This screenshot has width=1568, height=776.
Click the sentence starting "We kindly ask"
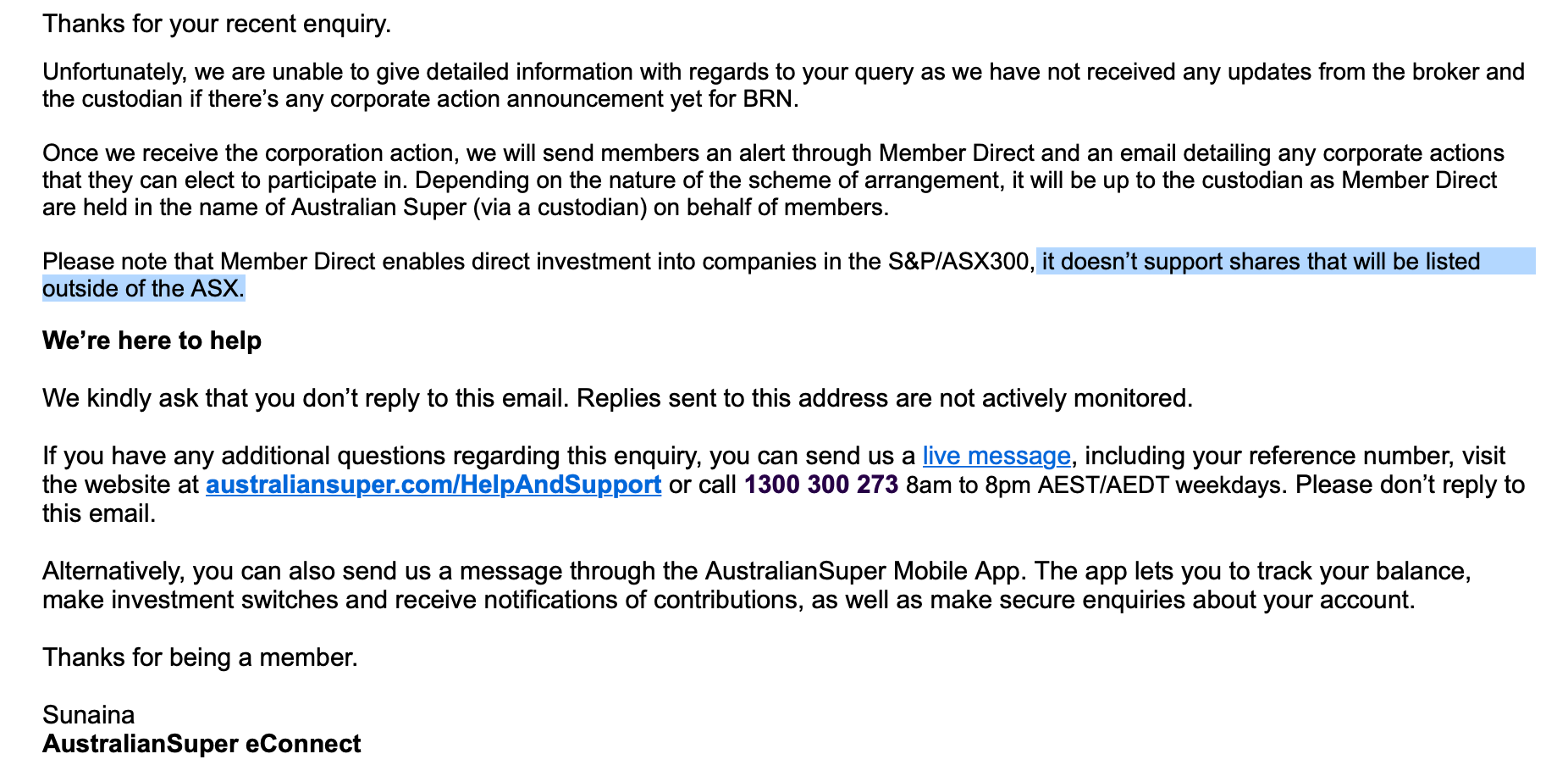pos(305,398)
